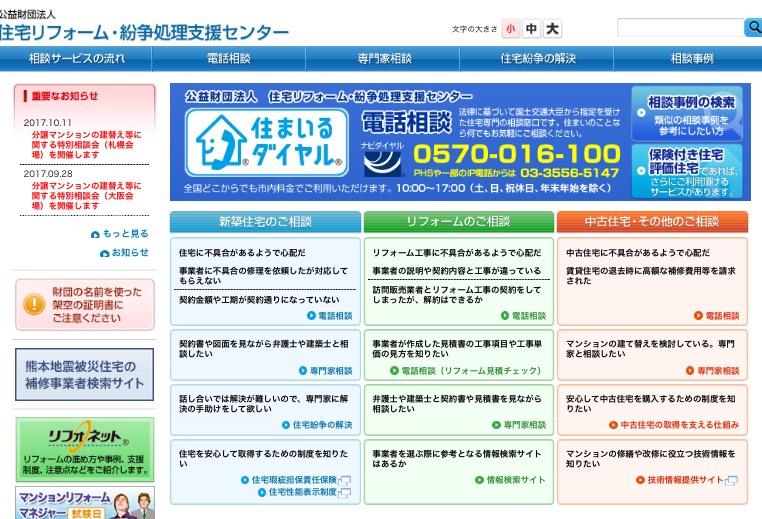
Task: Open 熊本地震被災住宅 補修事業者検索サイト banner
Action: point(85,375)
